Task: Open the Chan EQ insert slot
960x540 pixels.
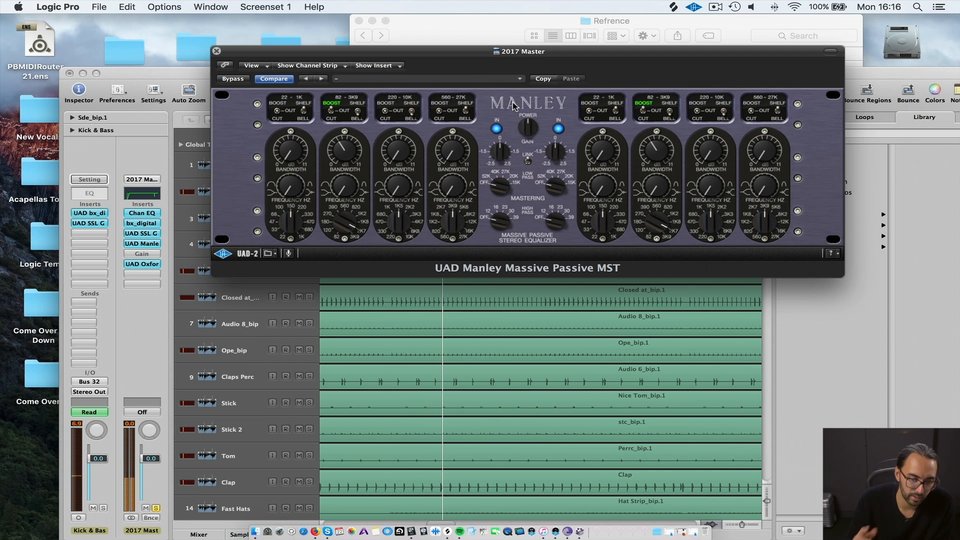Action: tap(142, 212)
